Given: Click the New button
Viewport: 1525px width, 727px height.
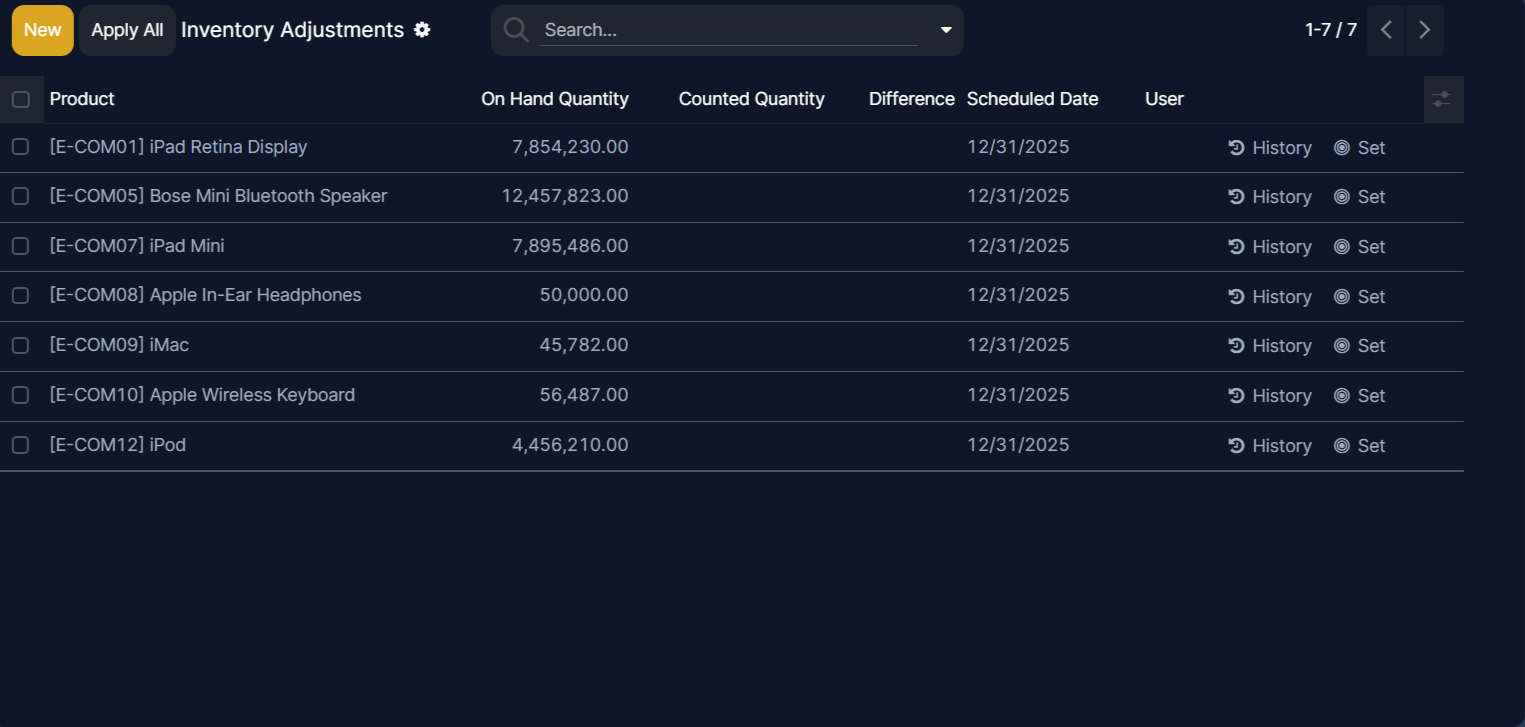Looking at the screenshot, I should click(x=43, y=30).
